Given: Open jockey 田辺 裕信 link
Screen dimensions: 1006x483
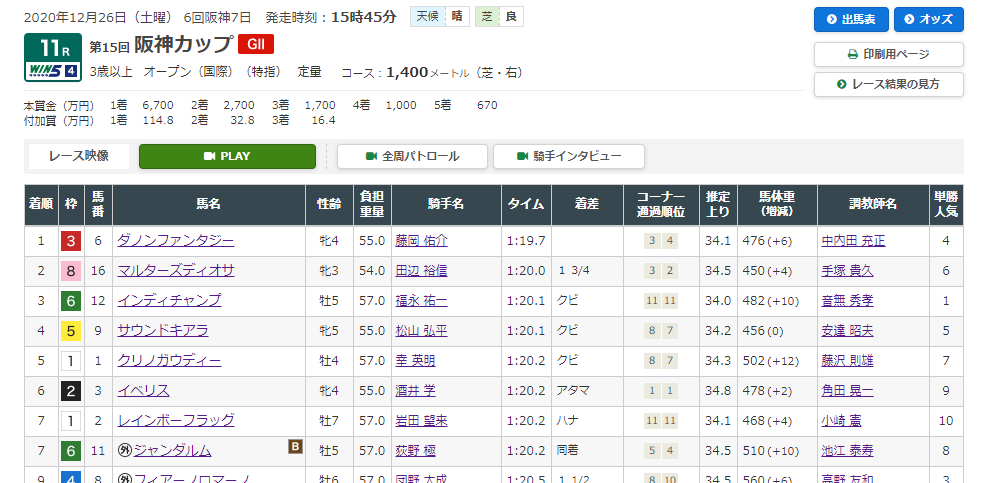Looking at the screenshot, I should pyautogui.click(x=422, y=271).
